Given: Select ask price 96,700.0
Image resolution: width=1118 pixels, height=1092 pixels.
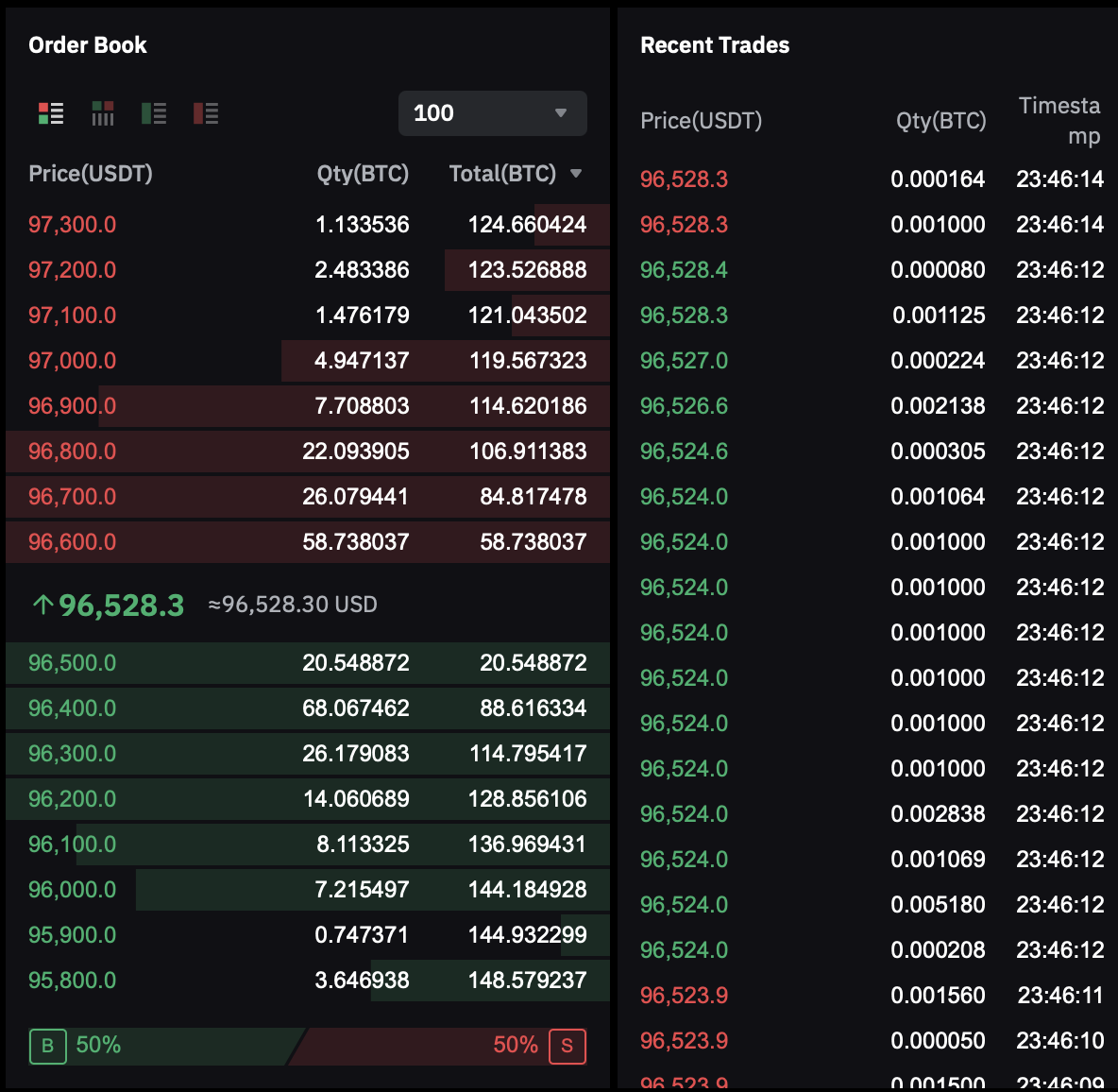Looking at the screenshot, I should pos(72,497).
